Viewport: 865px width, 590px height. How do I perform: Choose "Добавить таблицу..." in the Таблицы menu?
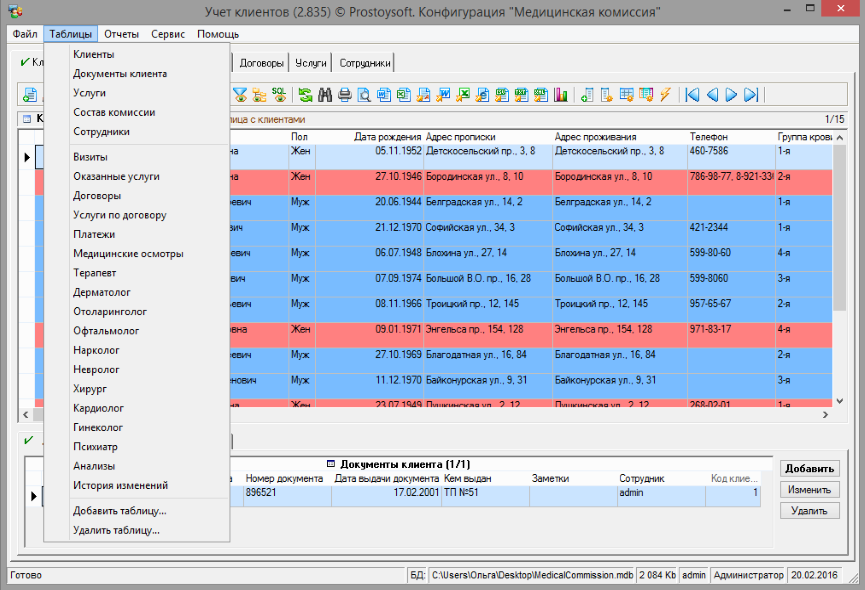(x=119, y=511)
